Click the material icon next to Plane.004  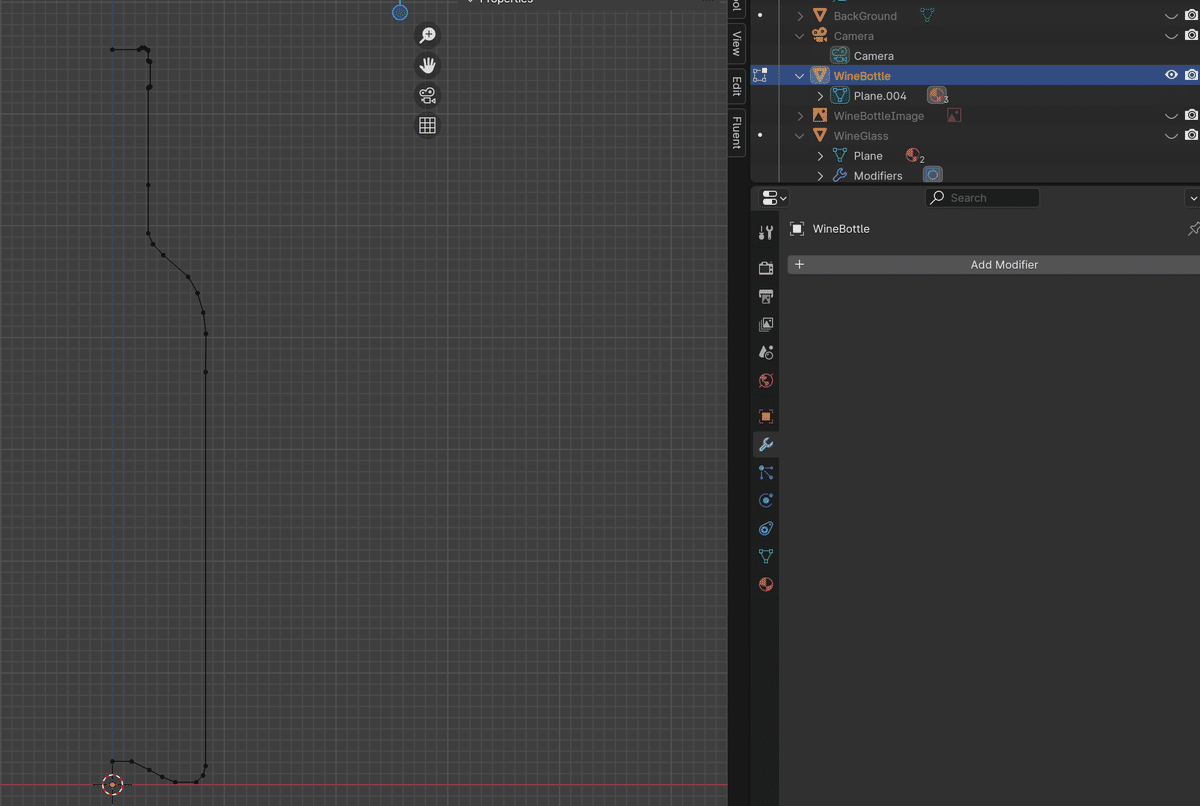click(937, 96)
